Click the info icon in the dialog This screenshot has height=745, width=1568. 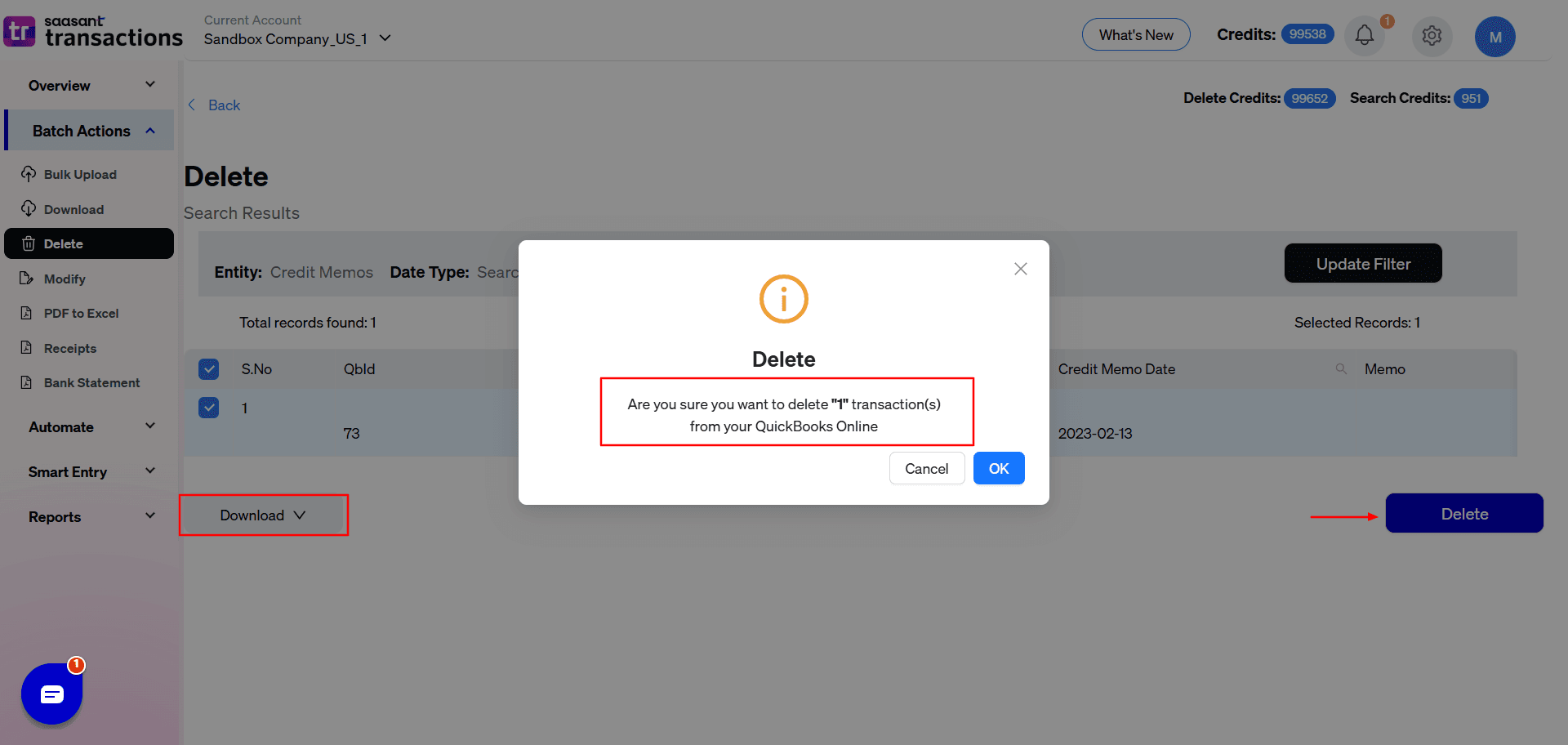click(x=783, y=299)
